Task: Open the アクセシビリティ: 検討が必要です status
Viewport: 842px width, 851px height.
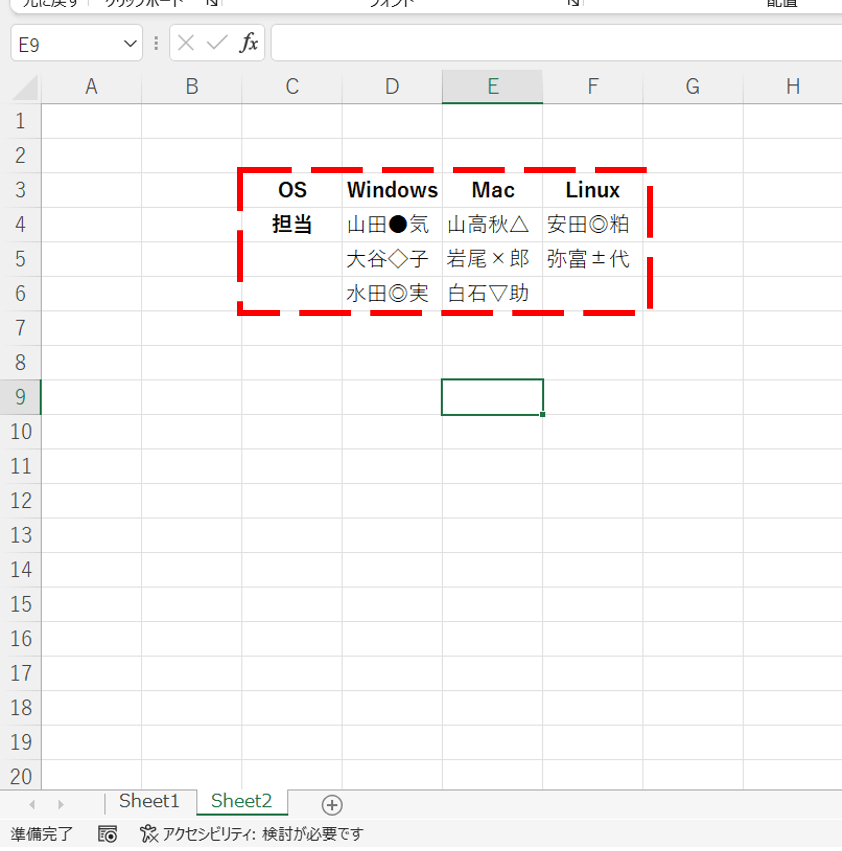Action: coord(252,834)
